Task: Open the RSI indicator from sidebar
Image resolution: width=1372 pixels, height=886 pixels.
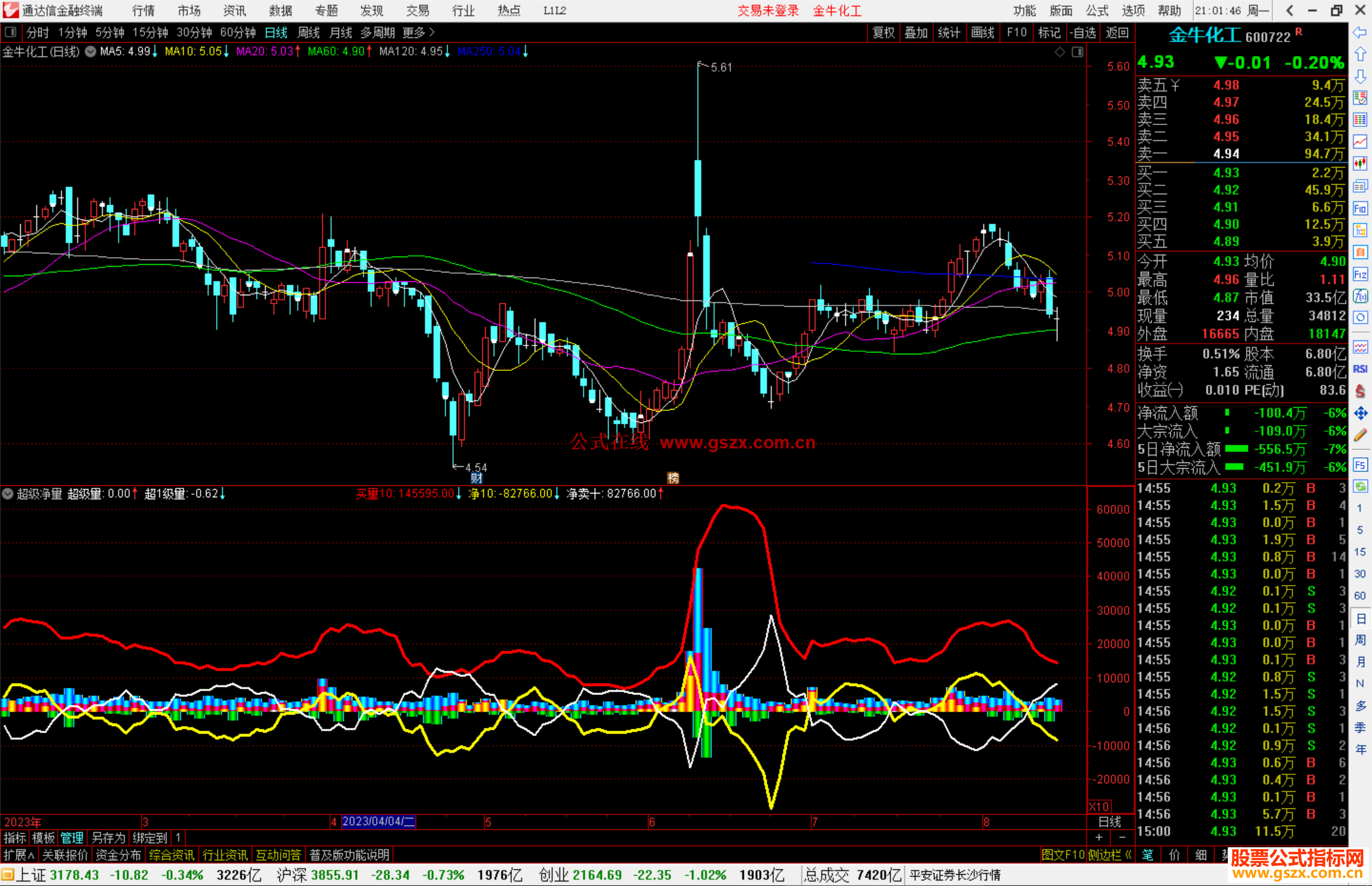Action: (x=1360, y=369)
